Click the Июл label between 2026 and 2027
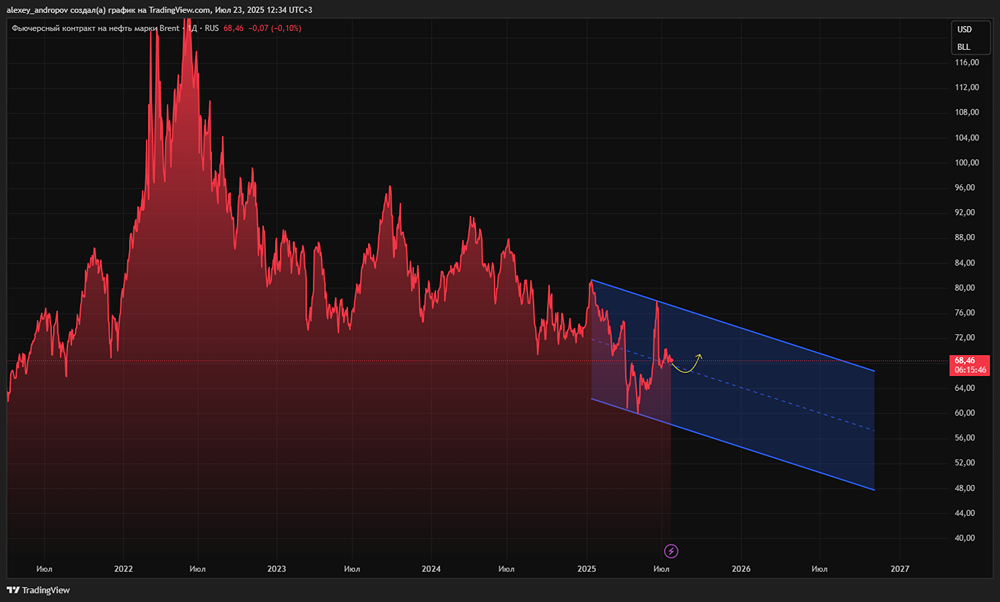Viewport: 1000px width, 602px height. pyautogui.click(x=820, y=569)
